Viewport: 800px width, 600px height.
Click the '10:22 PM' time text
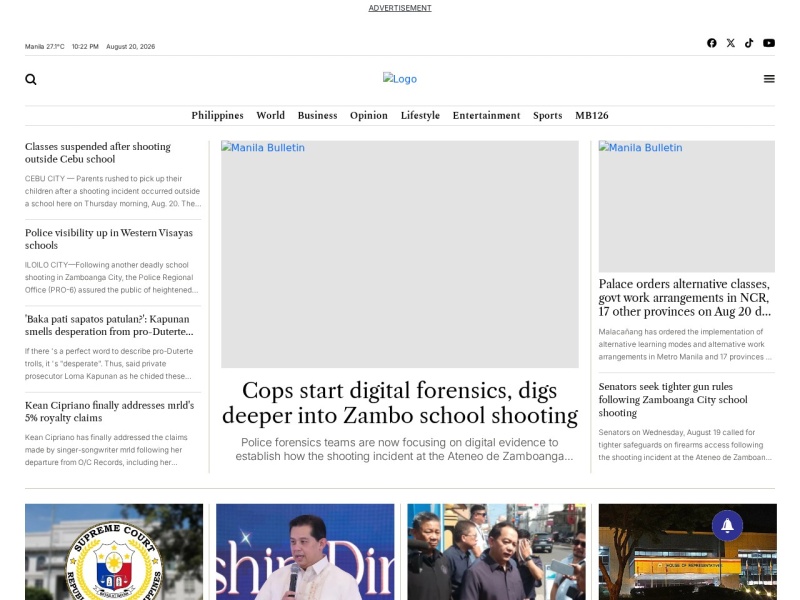pyautogui.click(x=85, y=46)
